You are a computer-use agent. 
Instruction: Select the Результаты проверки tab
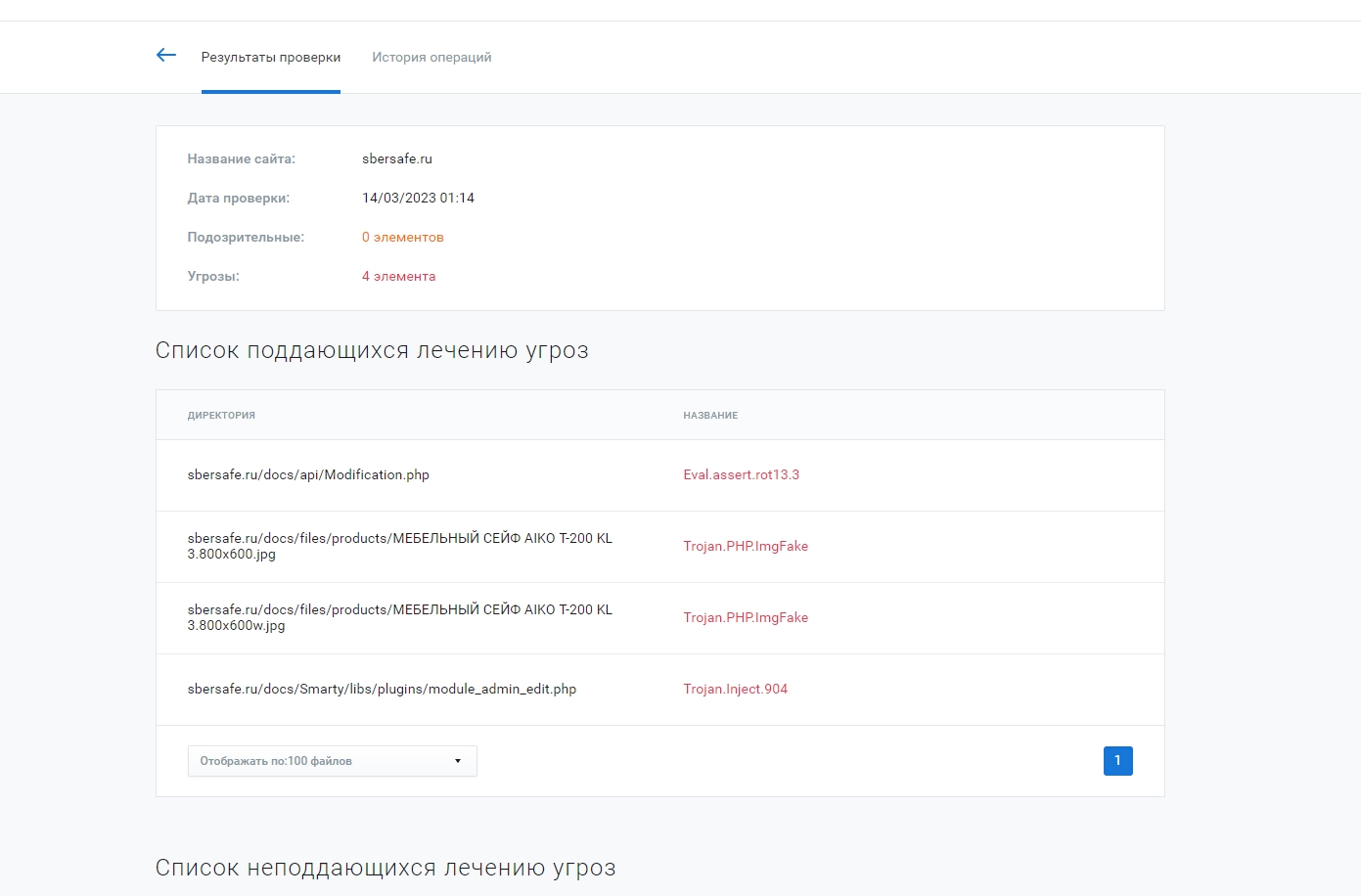coord(271,58)
